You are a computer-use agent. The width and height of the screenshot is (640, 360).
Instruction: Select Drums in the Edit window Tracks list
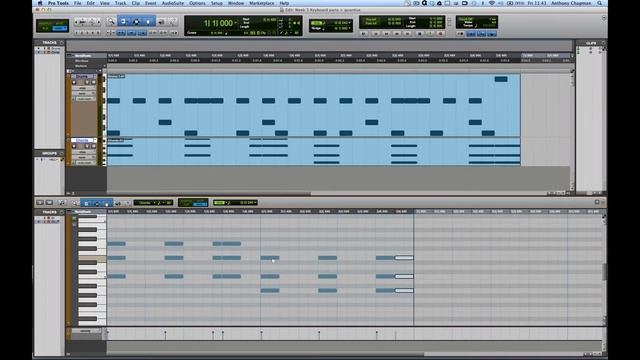(56, 49)
